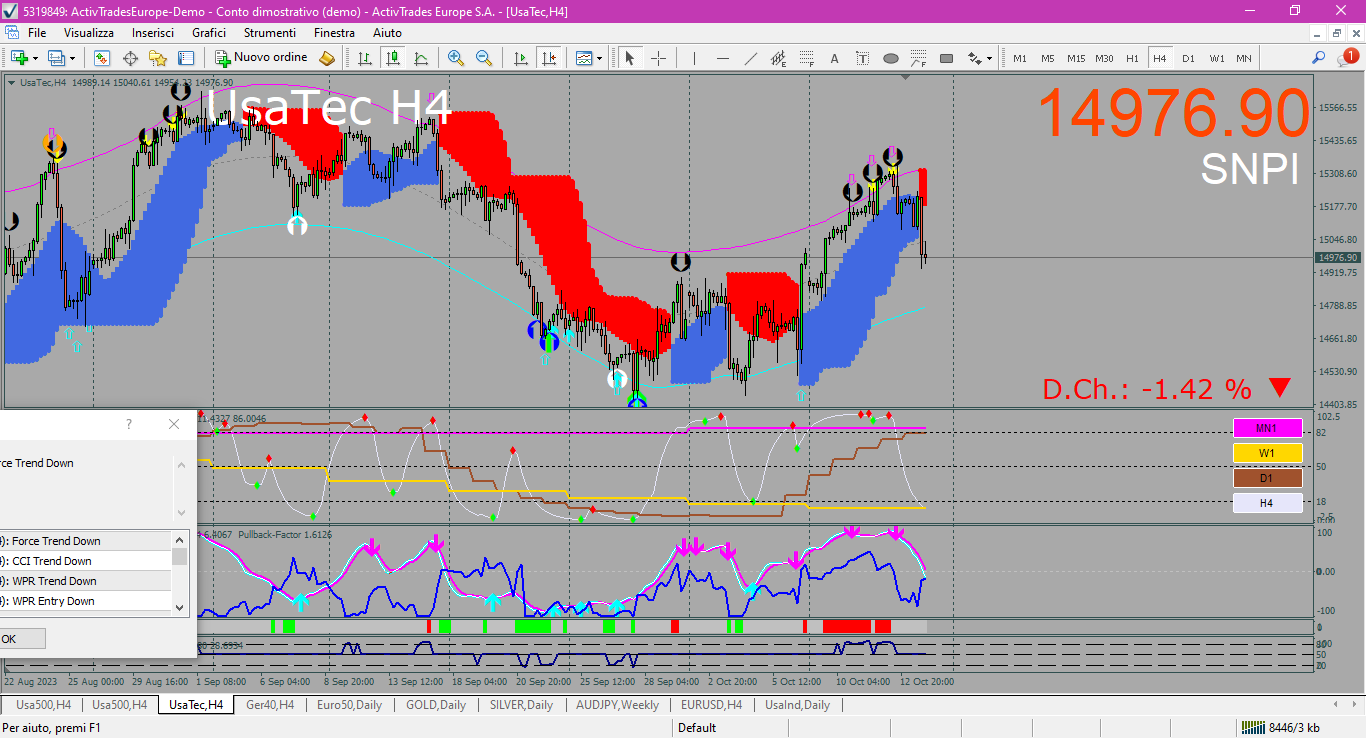Viewport: 1366px width, 738px height.
Task: Select the Fibonacci retracement tool
Action: pyautogui.click(x=806, y=58)
